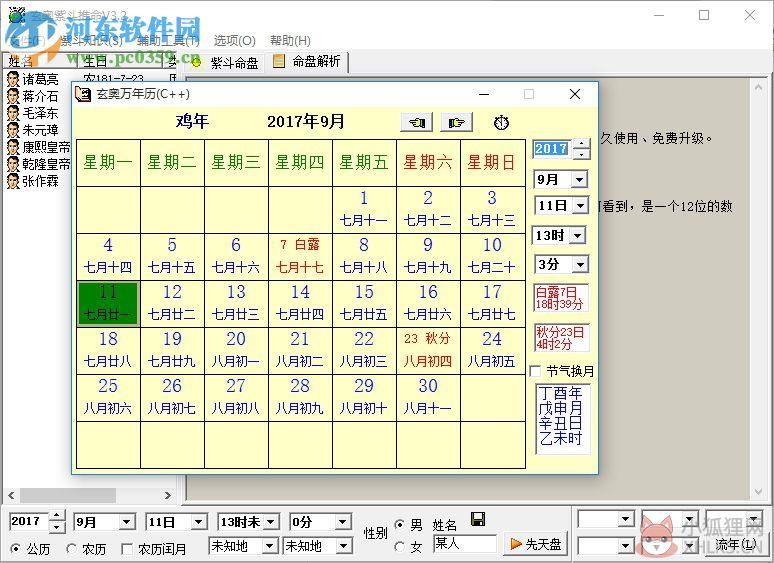Click the 命盘解析 tab book icon
This screenshot has height=563, width=774.
tap(279, 61)
